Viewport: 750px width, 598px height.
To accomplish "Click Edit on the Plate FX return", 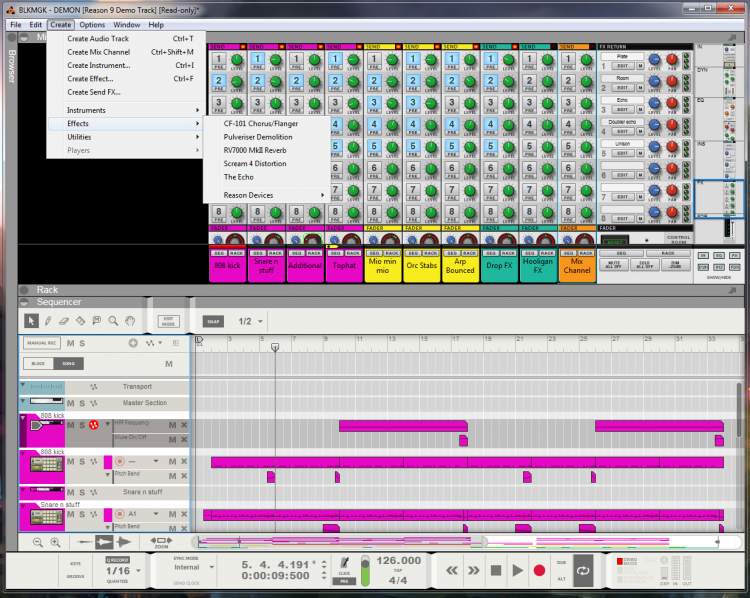I will coord(622,66).
